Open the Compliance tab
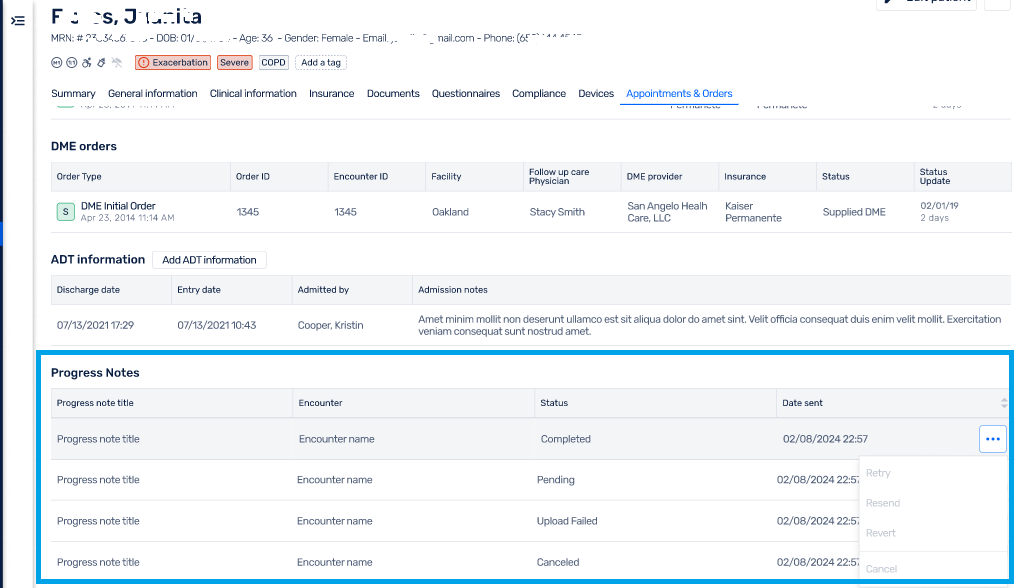Screen dimensions: 1015x588 click(x=539, y=93)
